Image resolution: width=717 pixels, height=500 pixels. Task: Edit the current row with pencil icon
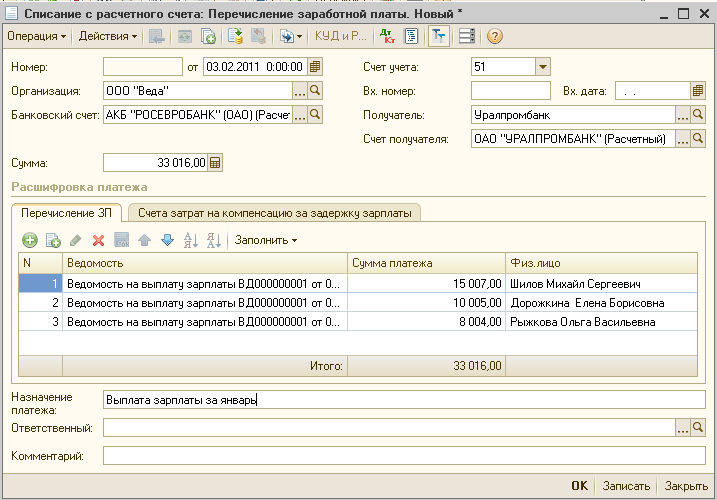click(75, 240)
